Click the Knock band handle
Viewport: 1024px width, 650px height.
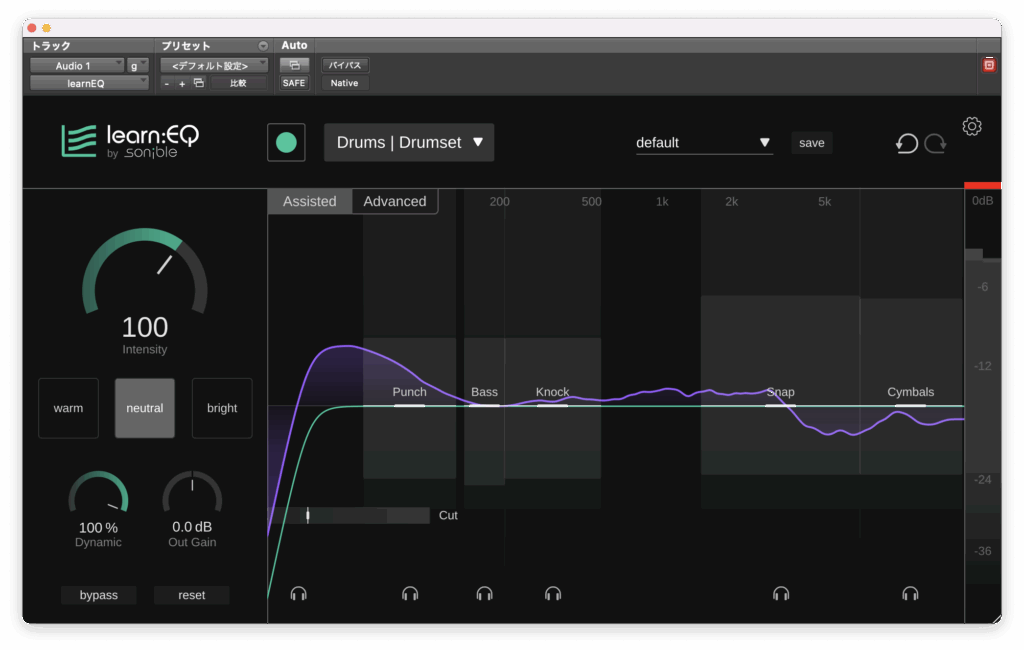[552, 406]
